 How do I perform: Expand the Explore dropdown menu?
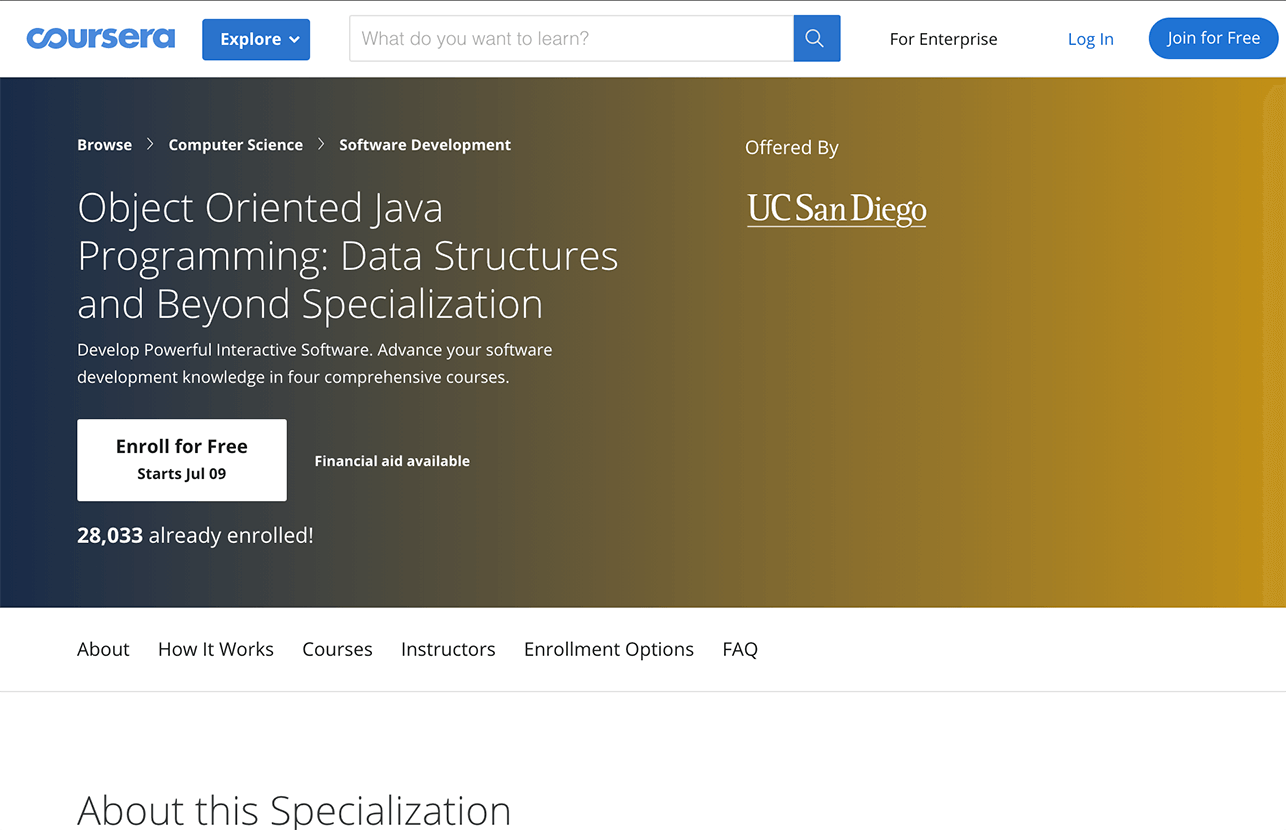(256, 39)
